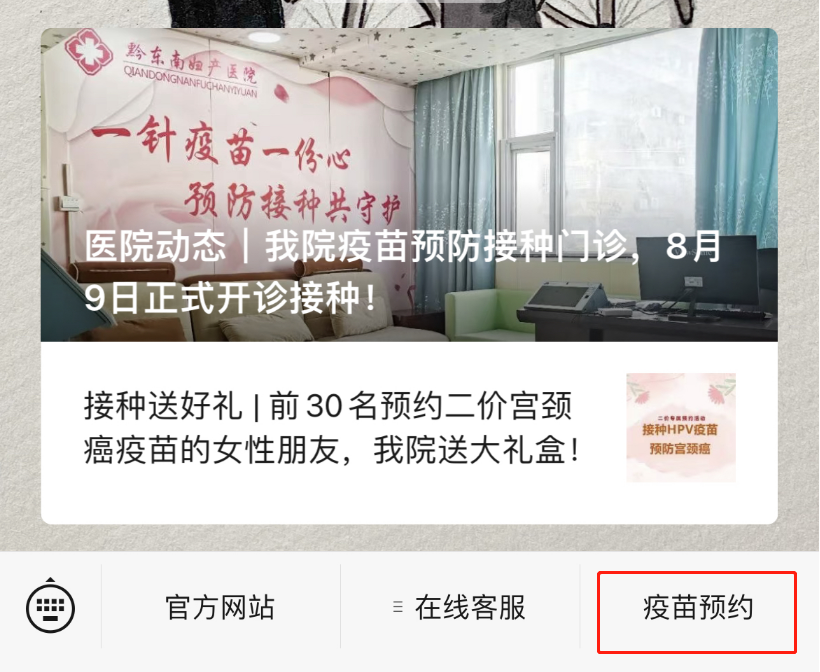Tap the red slogan 一针疫苗一份心 in cover photo
The height and width of the screenshot is (672, 820).
tap(221, 143)
